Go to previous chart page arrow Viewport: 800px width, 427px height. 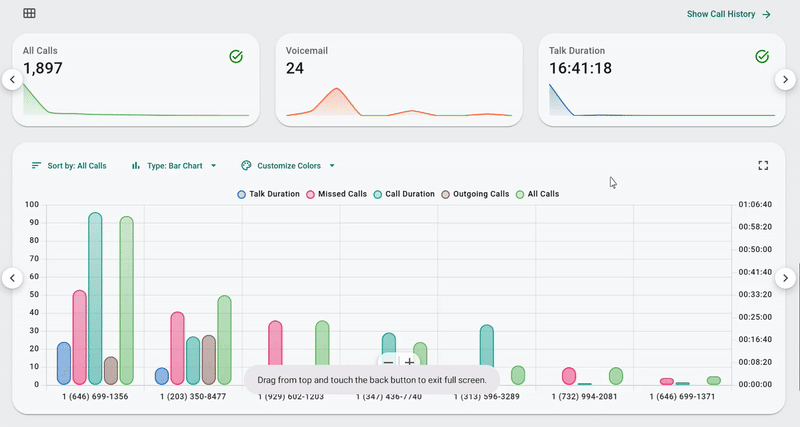pyautogui.click(x=12, y=278)
